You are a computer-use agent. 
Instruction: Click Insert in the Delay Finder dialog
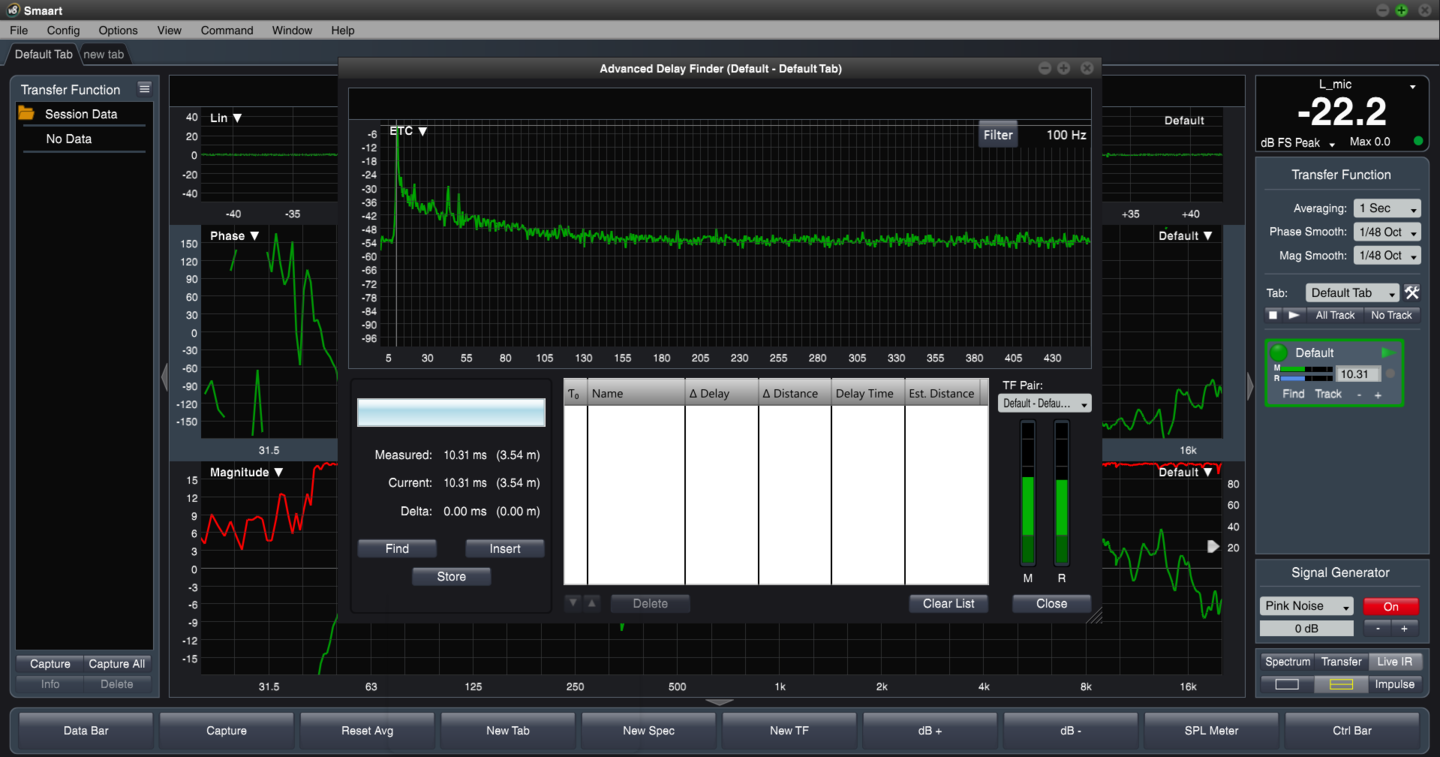pyautogui.click(x=504, y=549)
